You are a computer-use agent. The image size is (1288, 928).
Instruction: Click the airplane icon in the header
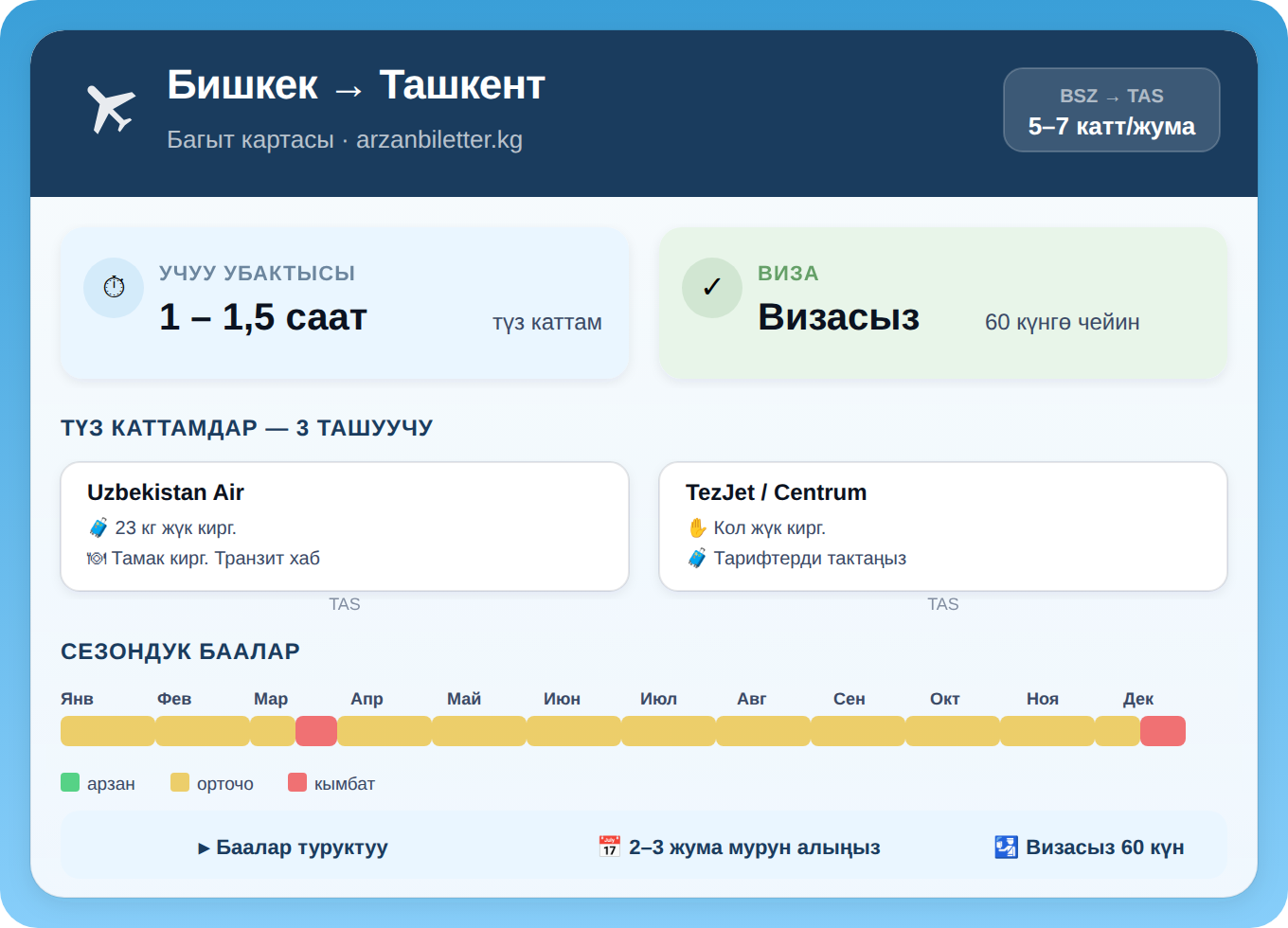click(111, 109)
